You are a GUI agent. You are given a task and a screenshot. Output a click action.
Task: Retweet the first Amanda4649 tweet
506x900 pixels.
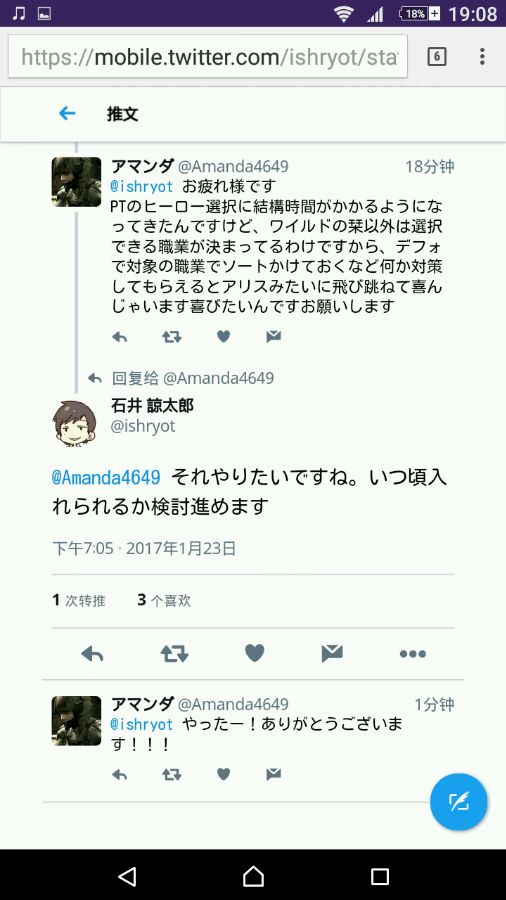[x=172, y=337]
